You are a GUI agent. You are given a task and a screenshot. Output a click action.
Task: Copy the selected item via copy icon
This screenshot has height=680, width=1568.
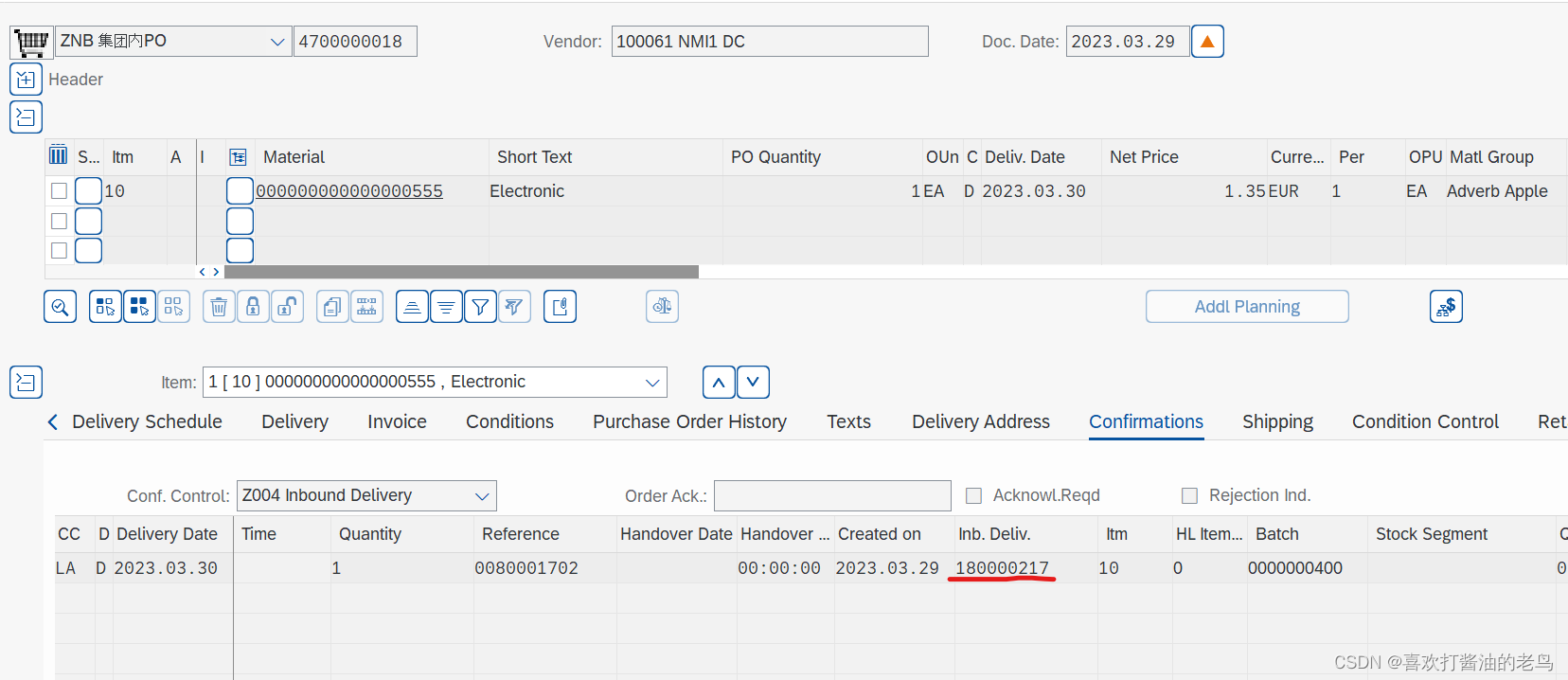click(x=332, y=306)
